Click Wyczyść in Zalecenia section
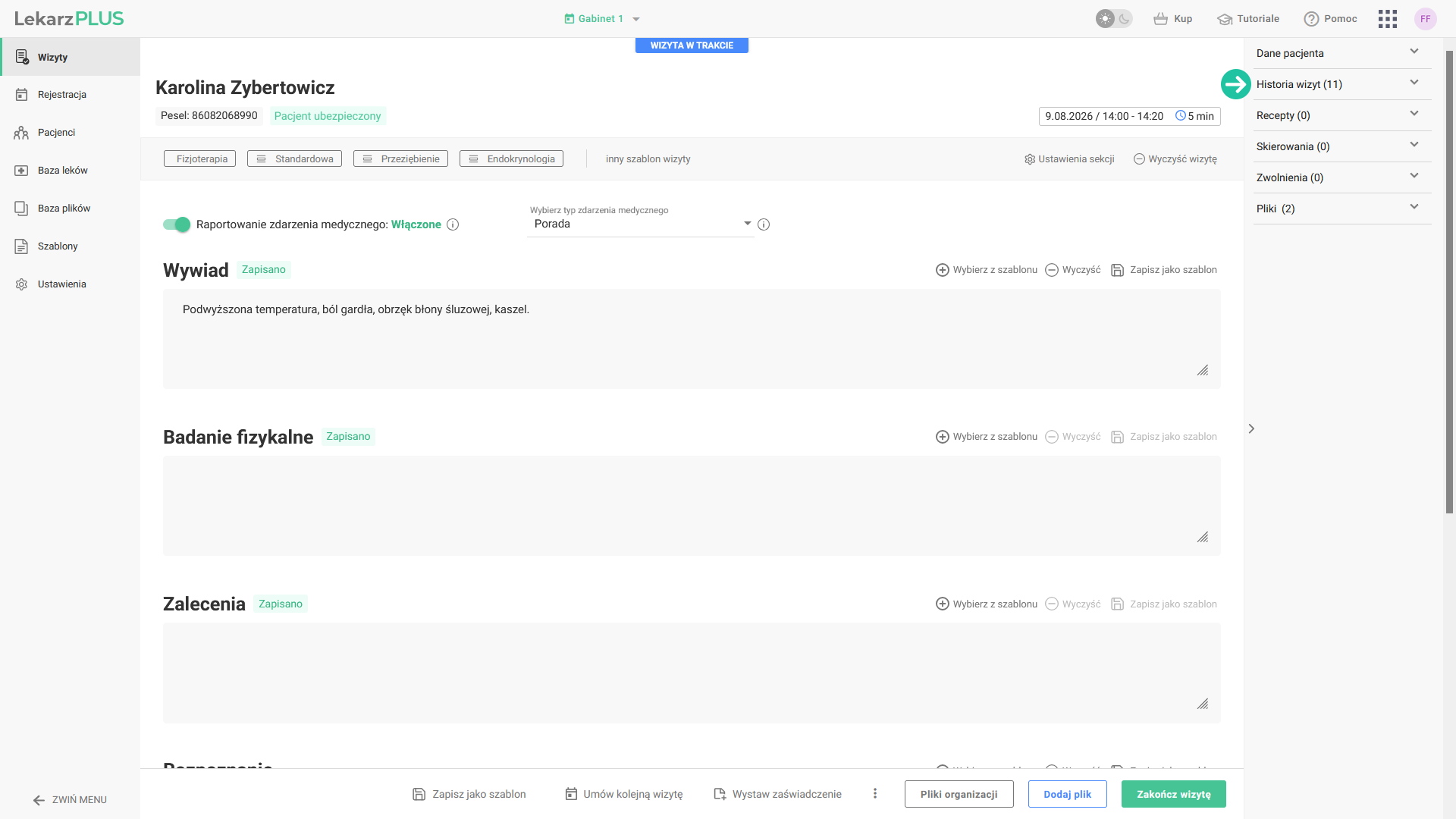Screen dimensions: 1456x819 [x=1072, y=604]
